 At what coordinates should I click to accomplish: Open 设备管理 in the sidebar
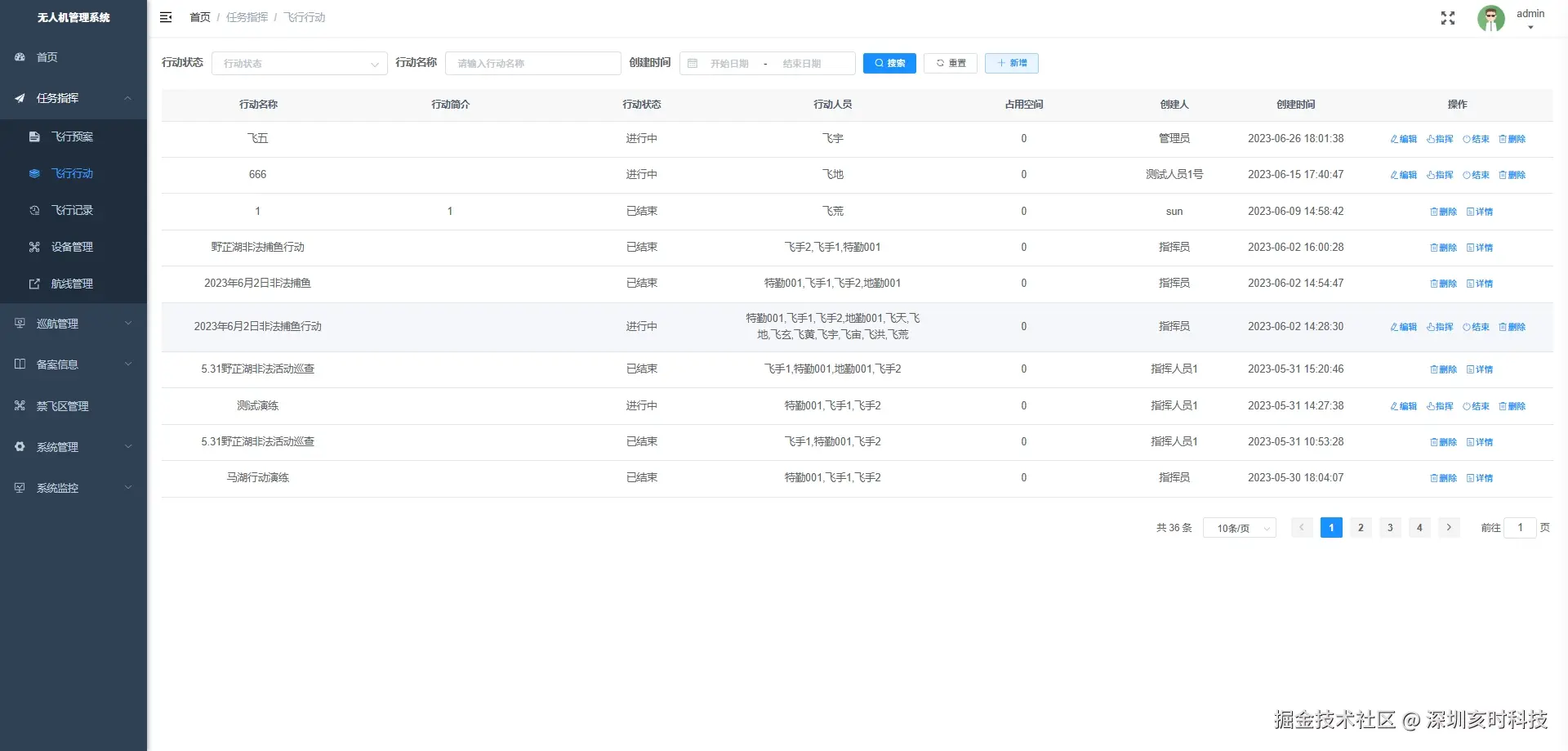(x=73, y=247)
